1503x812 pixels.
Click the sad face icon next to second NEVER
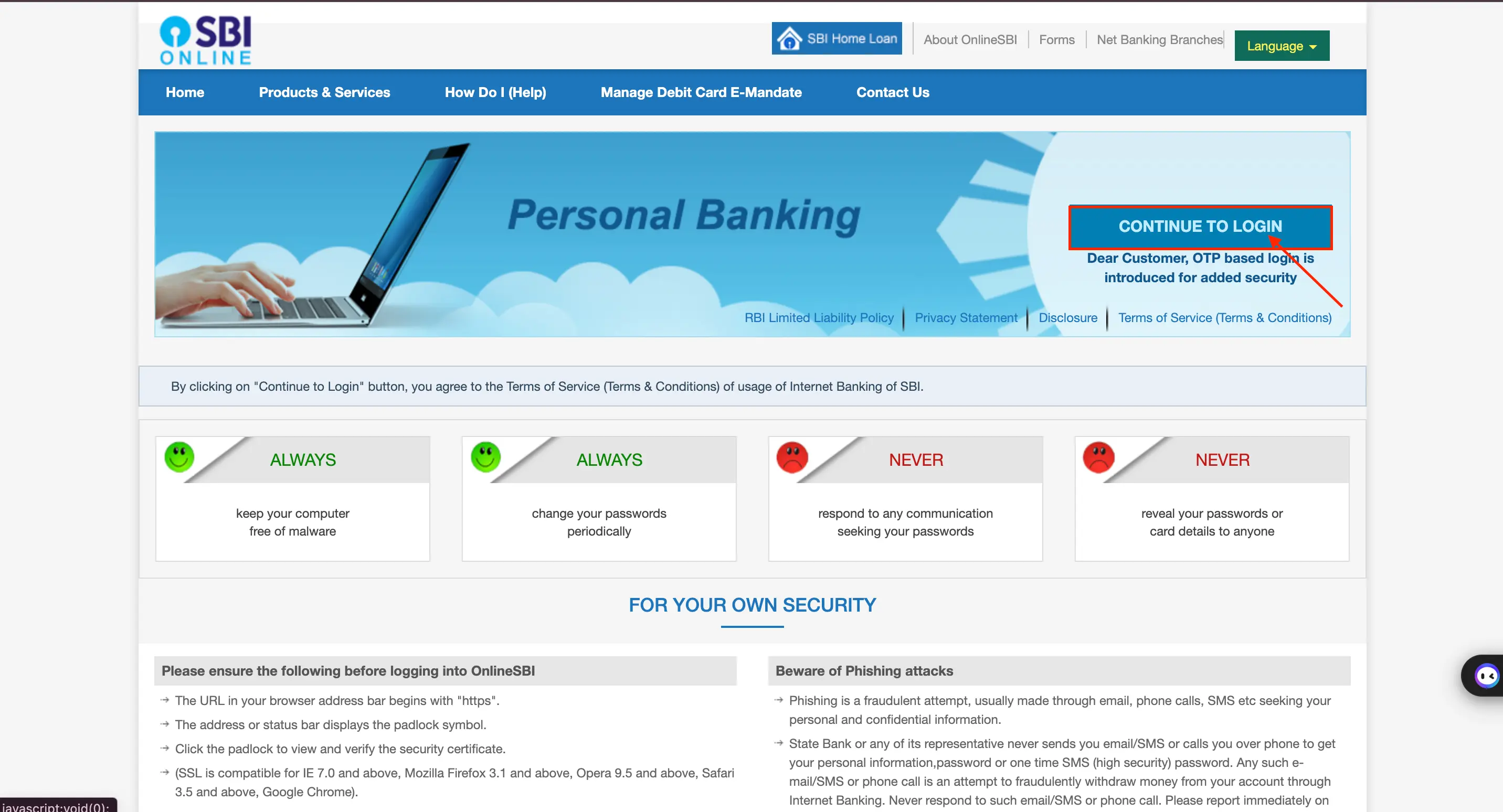[1098, 457]
